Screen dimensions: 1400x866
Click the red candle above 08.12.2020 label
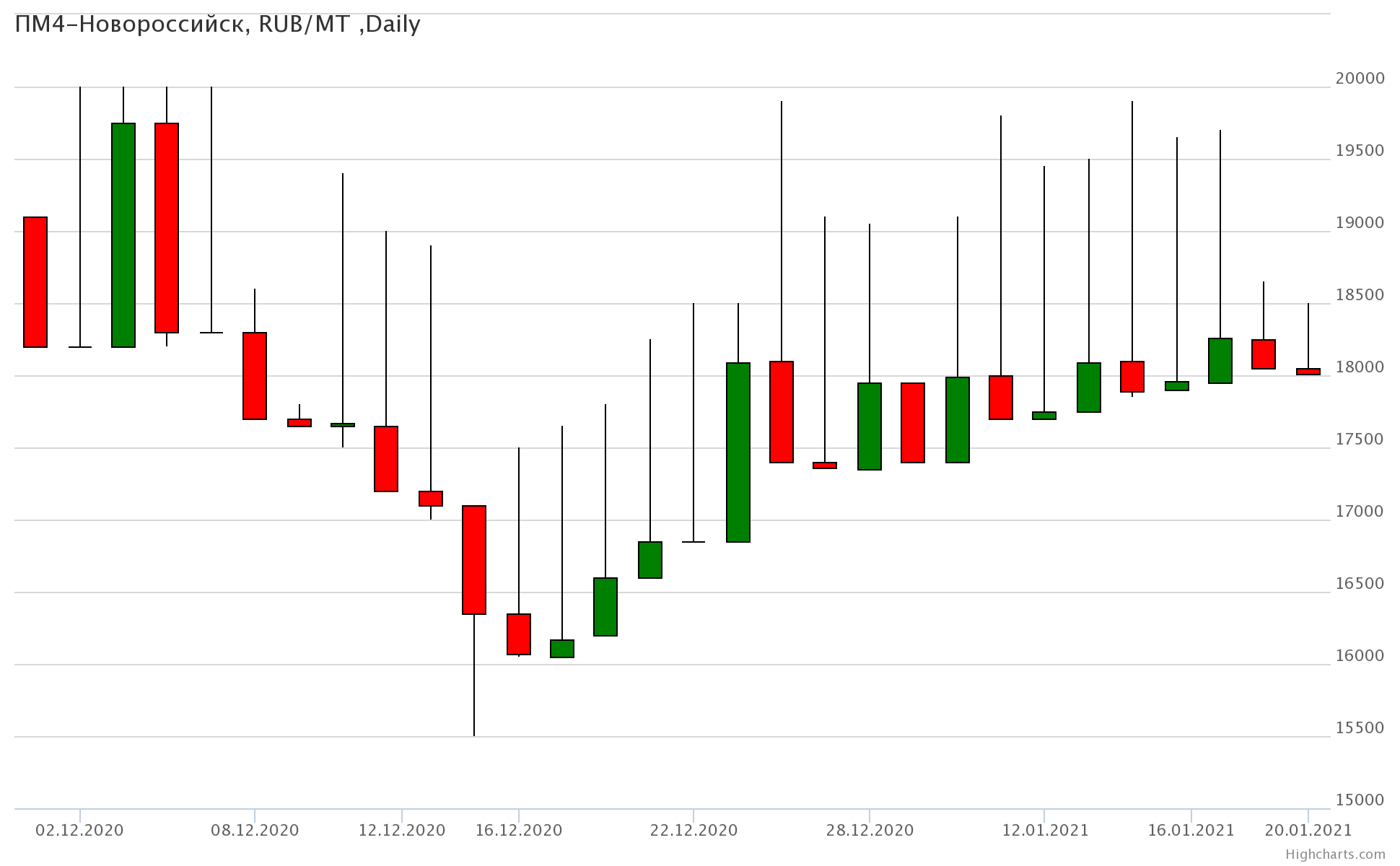[255, 375]
